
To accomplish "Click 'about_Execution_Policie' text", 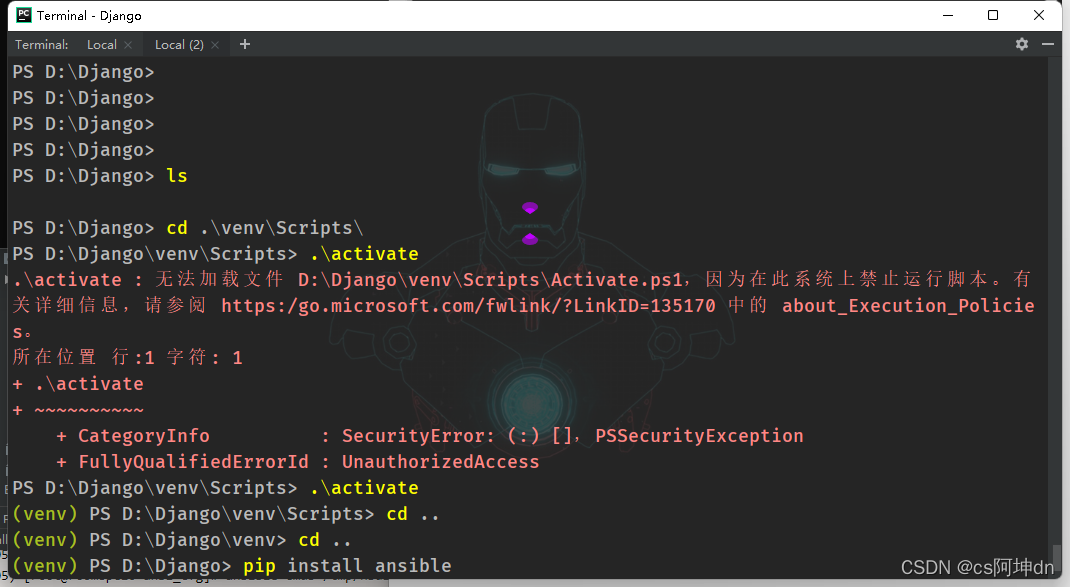I will coord(908,305).
